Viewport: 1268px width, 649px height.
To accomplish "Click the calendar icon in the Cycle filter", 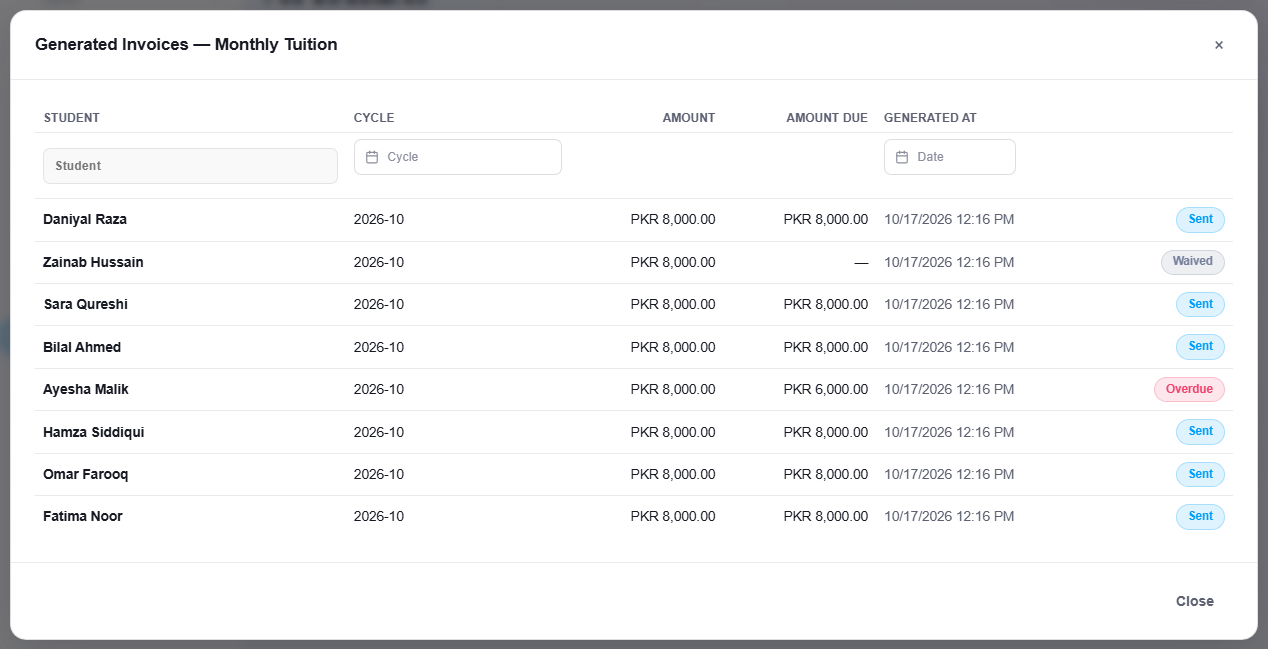I will [372, 157].
